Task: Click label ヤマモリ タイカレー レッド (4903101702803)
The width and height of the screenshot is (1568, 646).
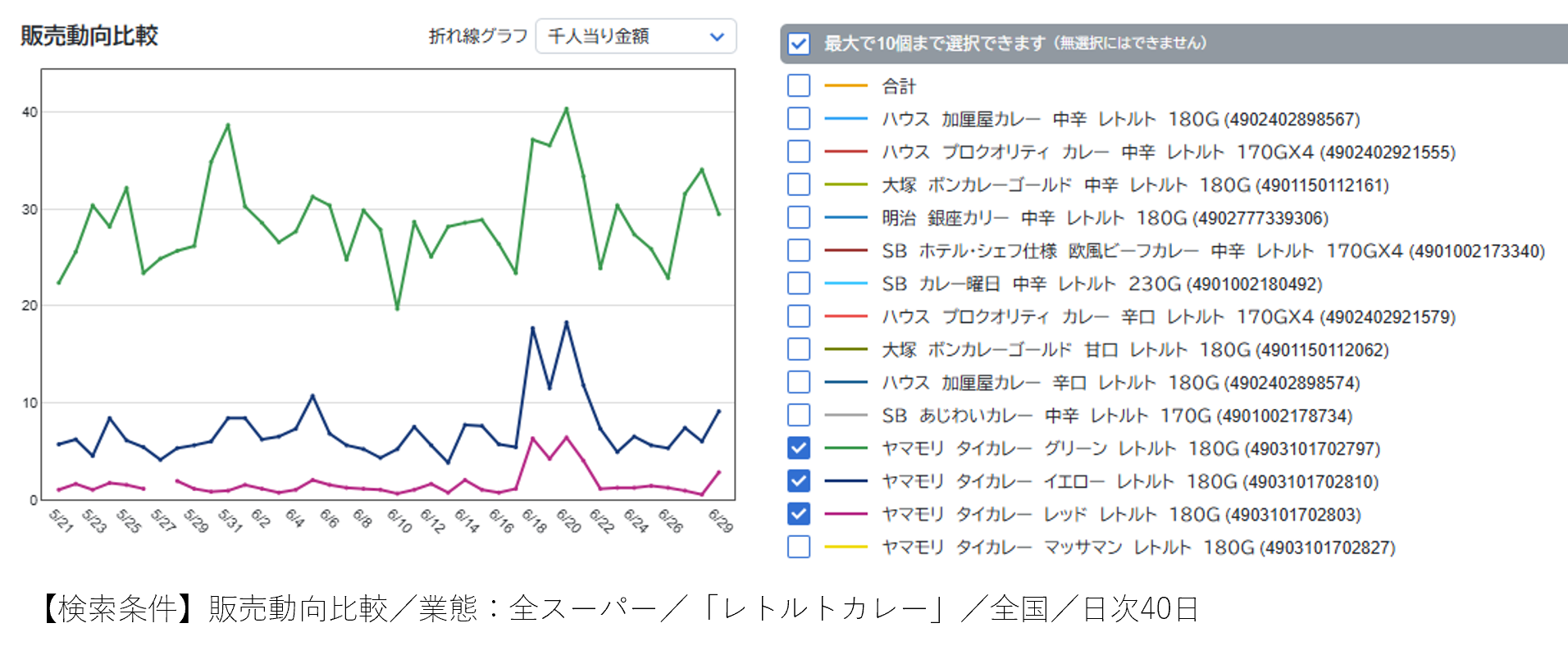Action: (x=1121, y=515)
